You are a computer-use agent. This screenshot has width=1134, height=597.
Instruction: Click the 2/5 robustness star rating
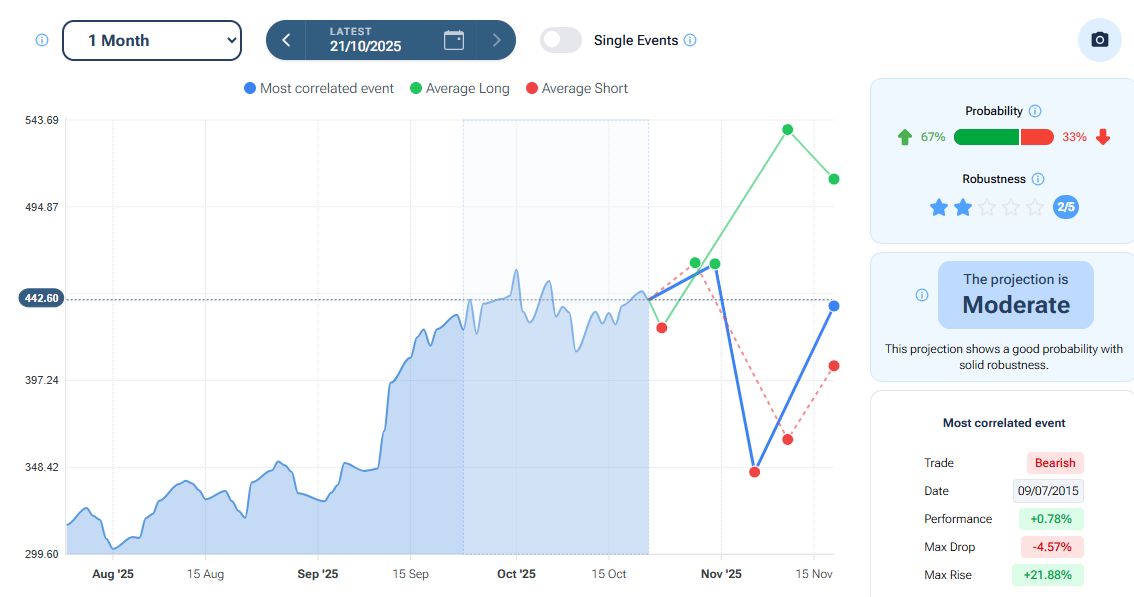[1065, 207]
